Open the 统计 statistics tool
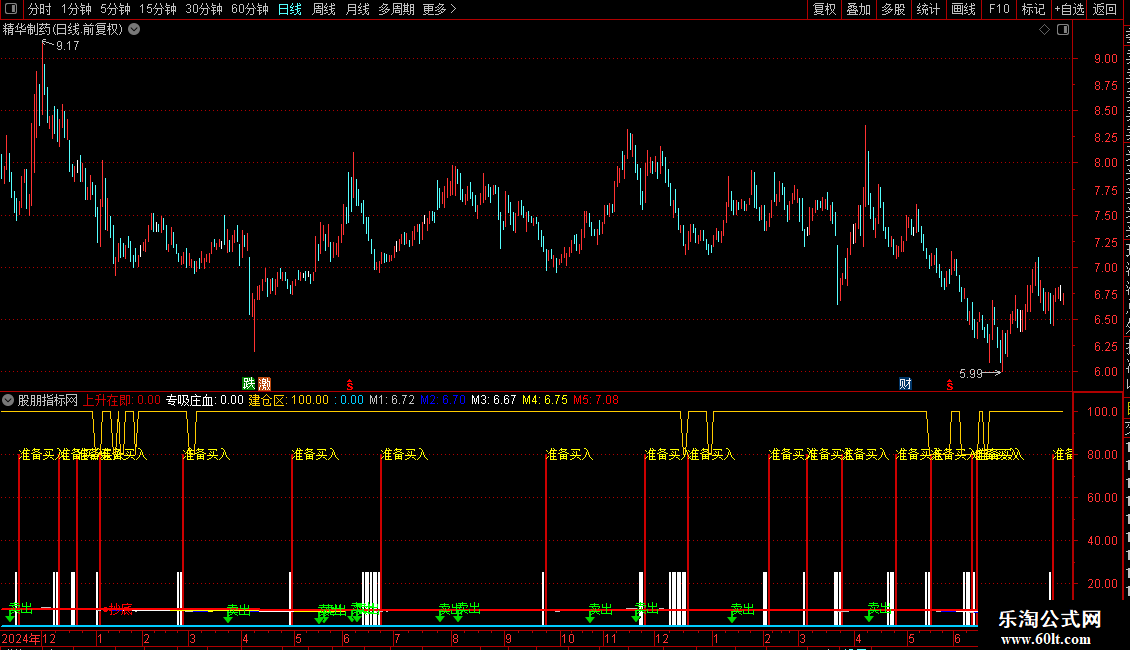The width and height of the screenshot is (1130, 650). click(927, 9)
